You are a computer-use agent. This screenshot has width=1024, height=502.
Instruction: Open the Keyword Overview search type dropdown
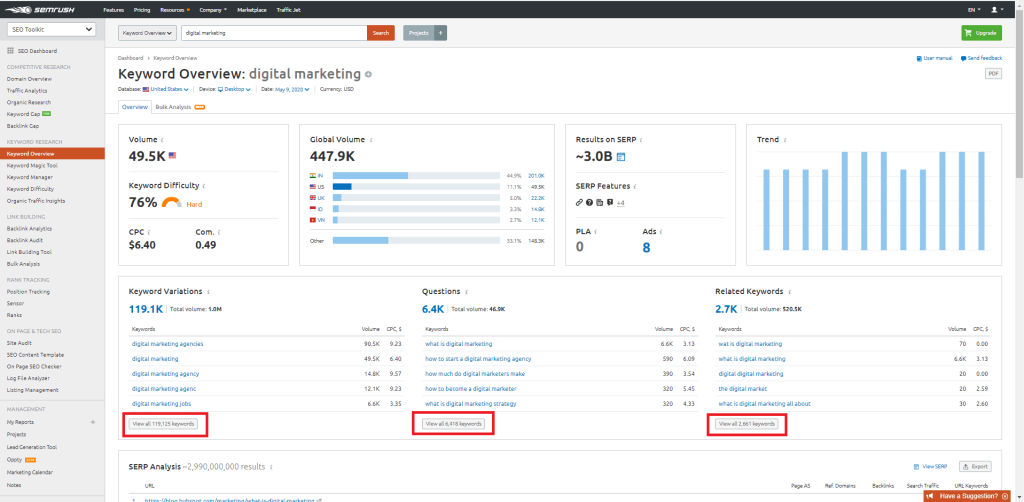[148, 33]
